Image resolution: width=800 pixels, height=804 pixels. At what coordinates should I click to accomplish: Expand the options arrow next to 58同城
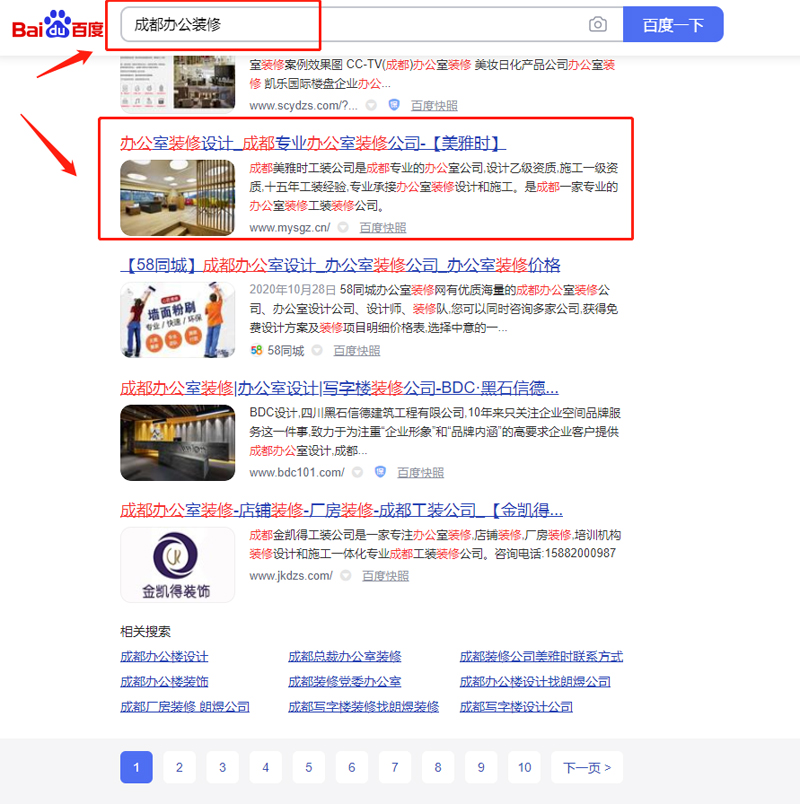click(317, 351)
